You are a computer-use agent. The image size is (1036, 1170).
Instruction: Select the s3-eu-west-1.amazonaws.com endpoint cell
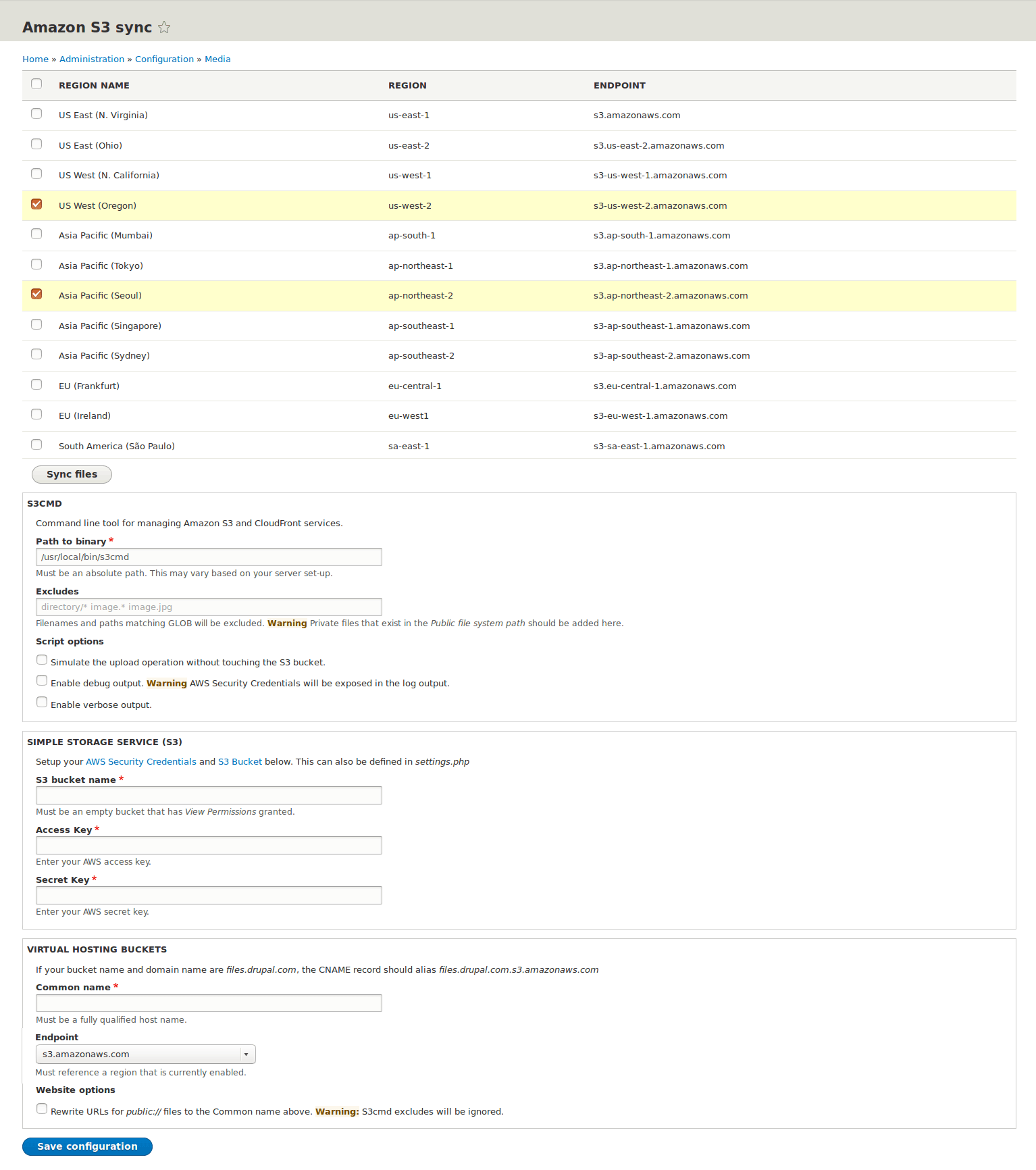pyautogui.click(x=661, y=416)
